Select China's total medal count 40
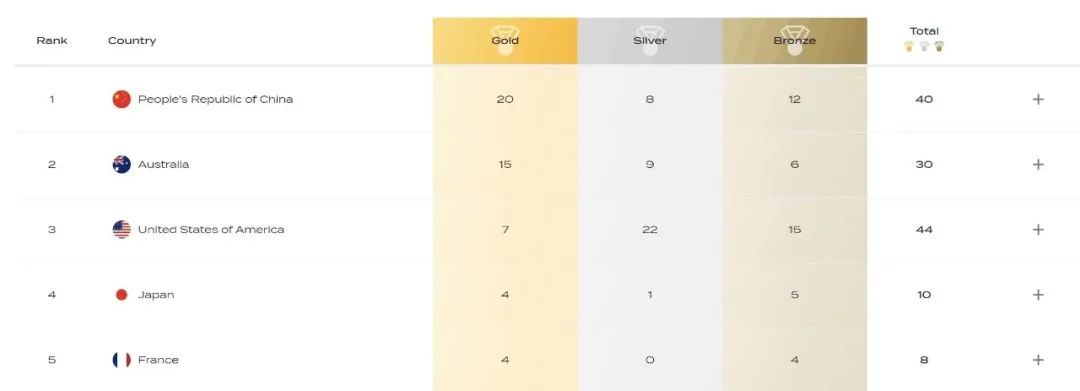This screenshot has width=1080, height=391. [924, 99]
